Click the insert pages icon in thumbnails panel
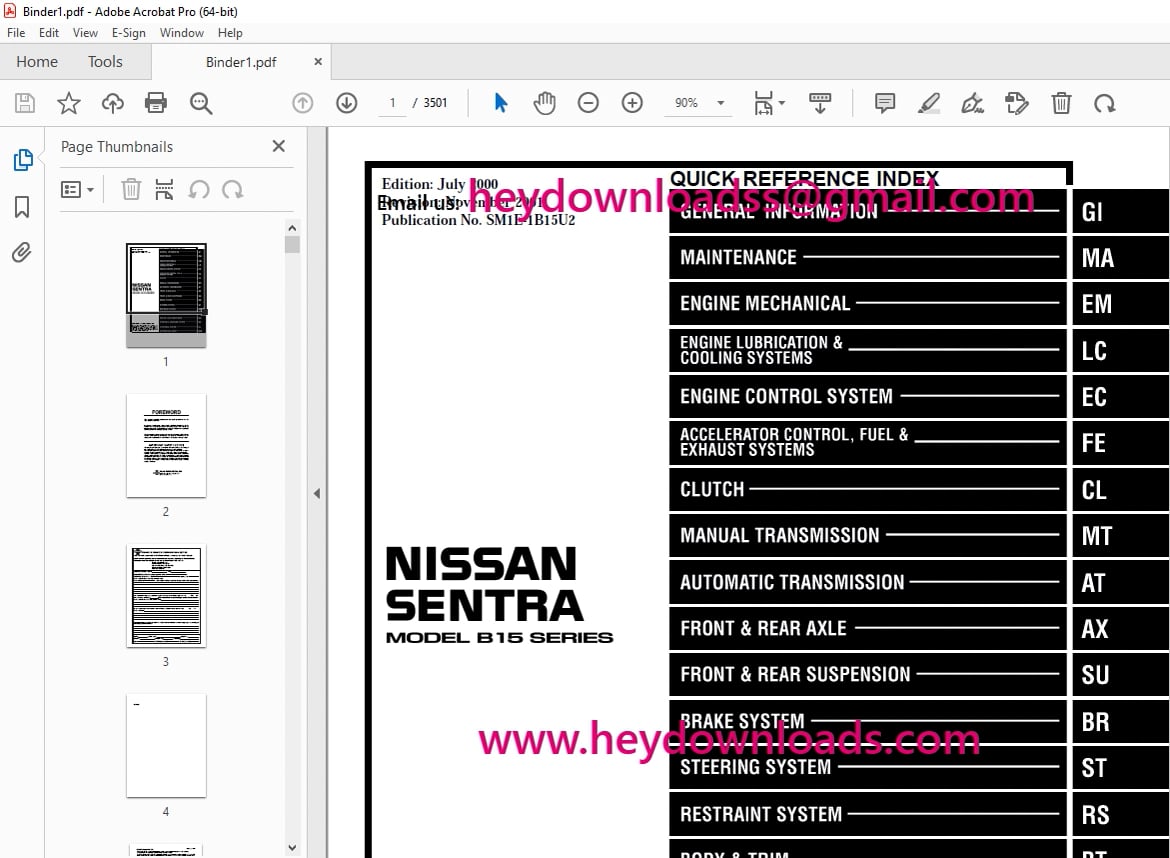This screenshot has height=858, width=1170. [x=164, y=190]
